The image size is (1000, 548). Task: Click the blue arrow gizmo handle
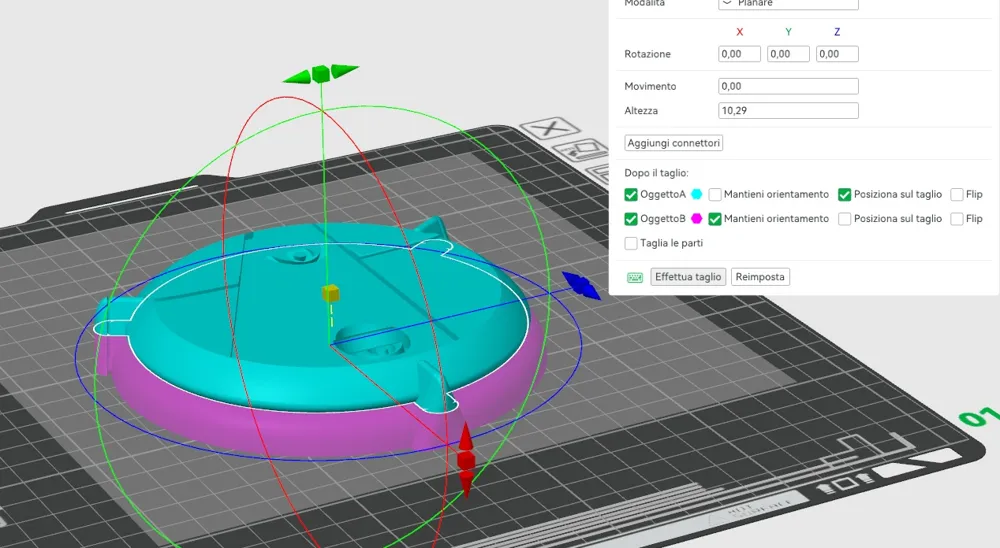point(579,285)
